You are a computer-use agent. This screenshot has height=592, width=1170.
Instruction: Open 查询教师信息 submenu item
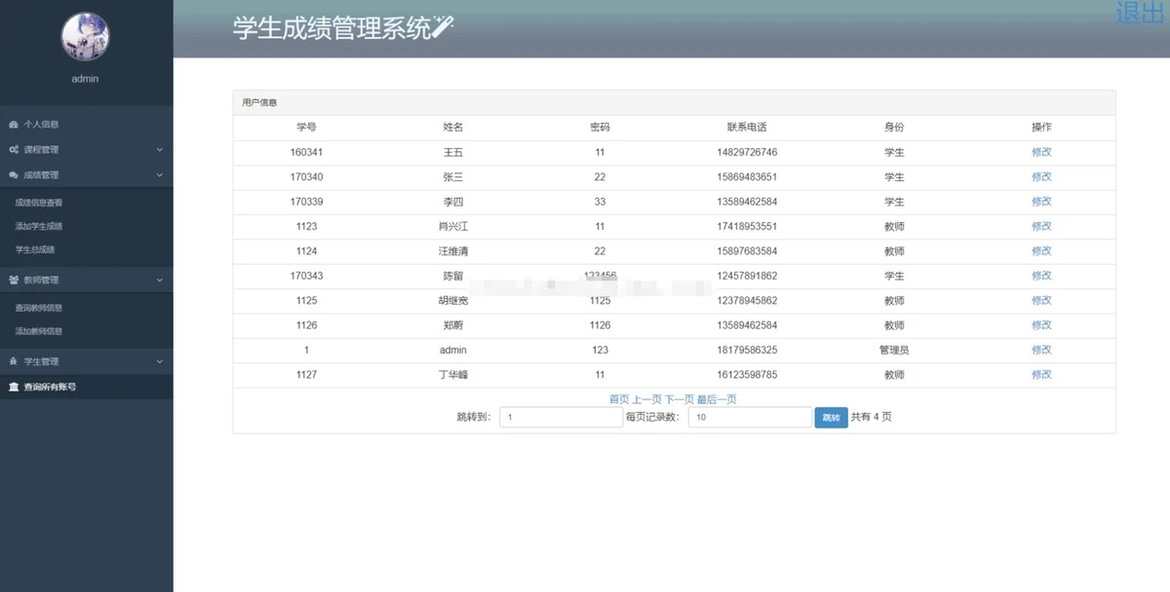(x=39, y=308)
